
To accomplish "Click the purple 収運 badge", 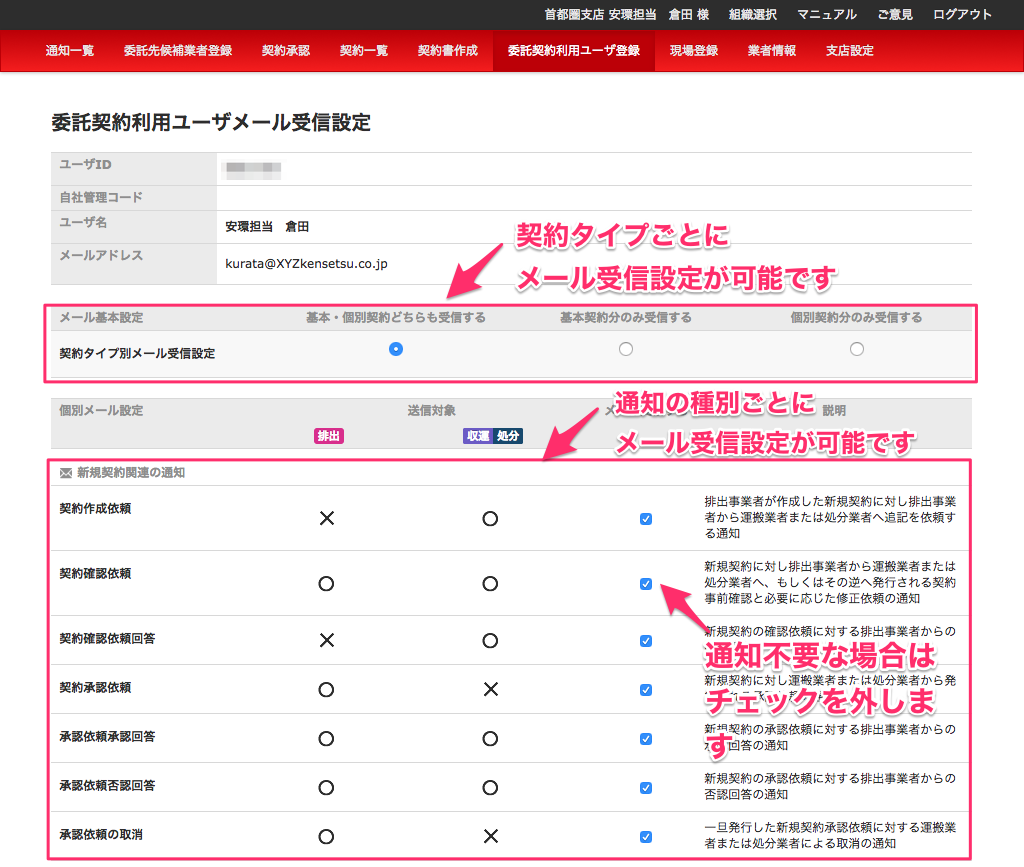I will [477, 436].
